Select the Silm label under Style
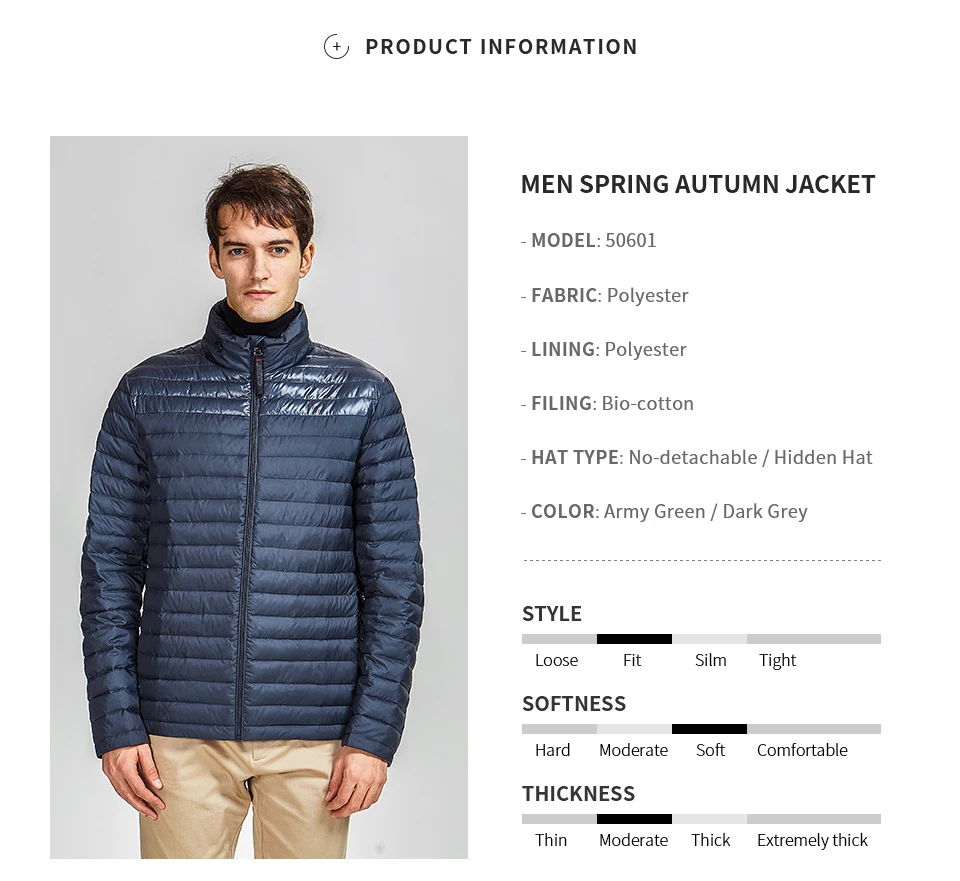 click(x=710, y=660)
